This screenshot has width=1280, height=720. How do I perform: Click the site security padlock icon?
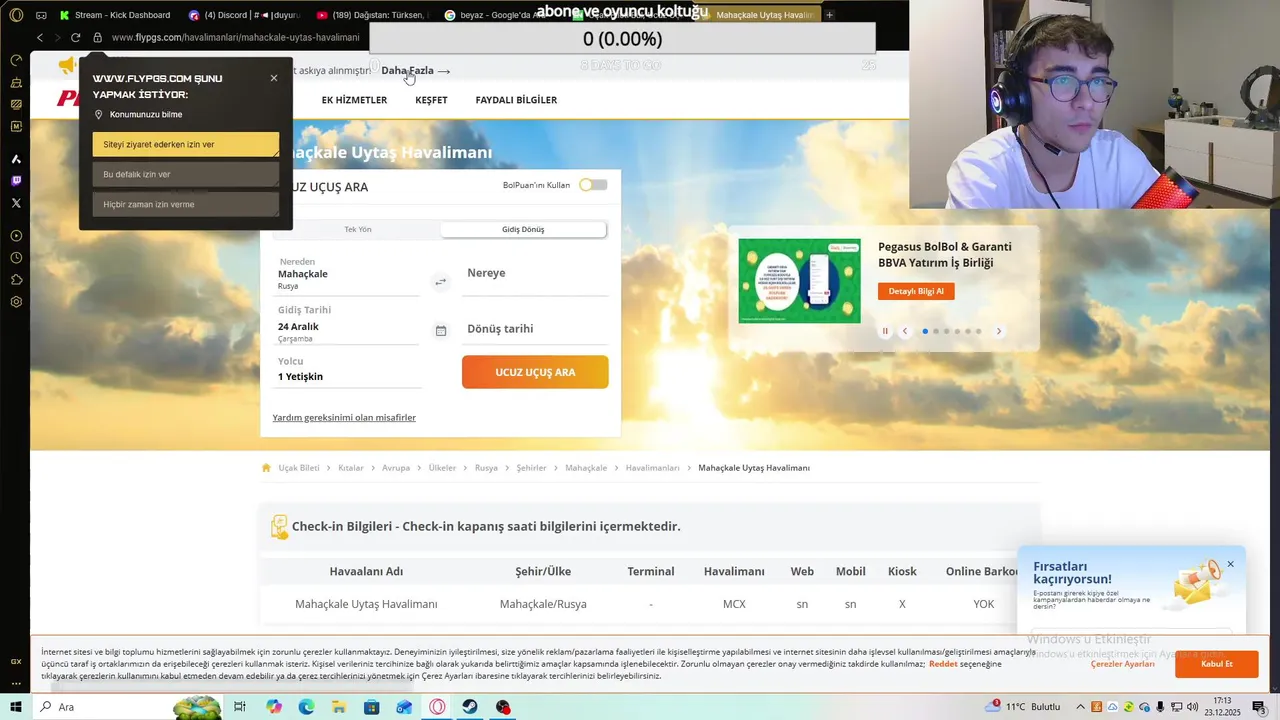97,37
